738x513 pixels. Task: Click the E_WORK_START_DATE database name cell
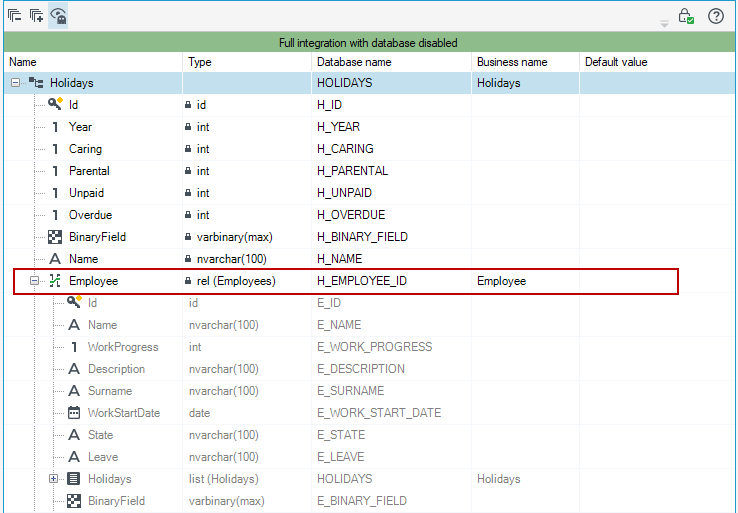(392, 413)
